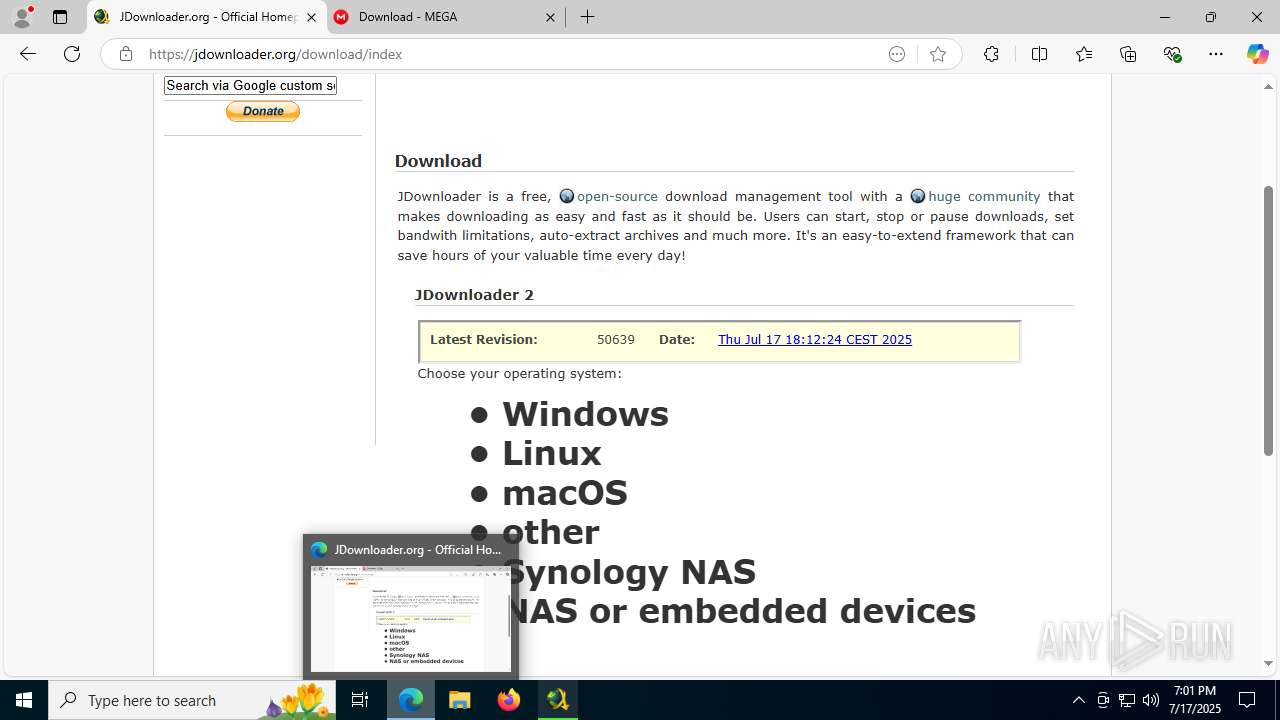Click the JDownloader 2 heading
Image resolution: width=1280 pixels, height=720 pixels.
474,294
